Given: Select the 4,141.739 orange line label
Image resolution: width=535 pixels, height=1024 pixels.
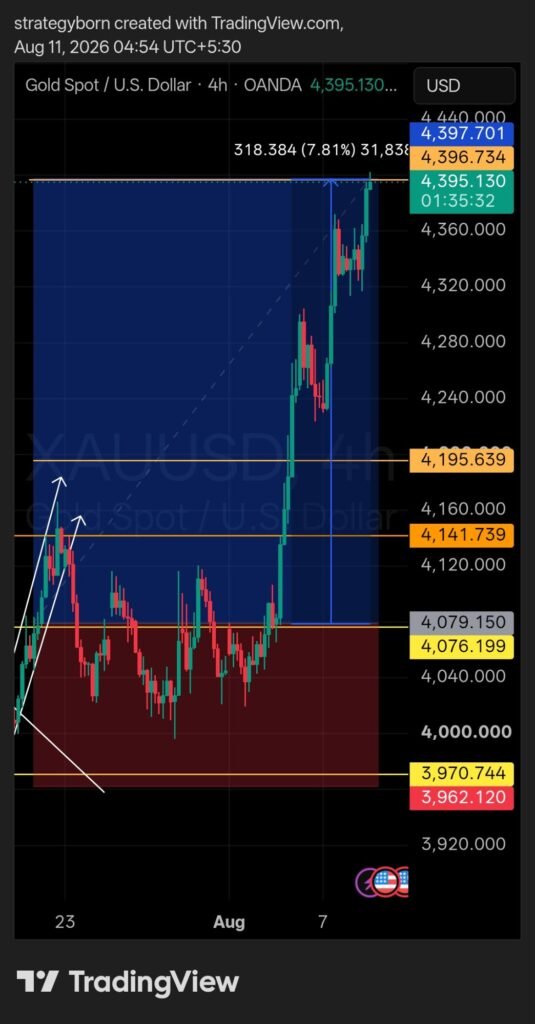Looking at the screenshot, I should [x=461, y=536].
